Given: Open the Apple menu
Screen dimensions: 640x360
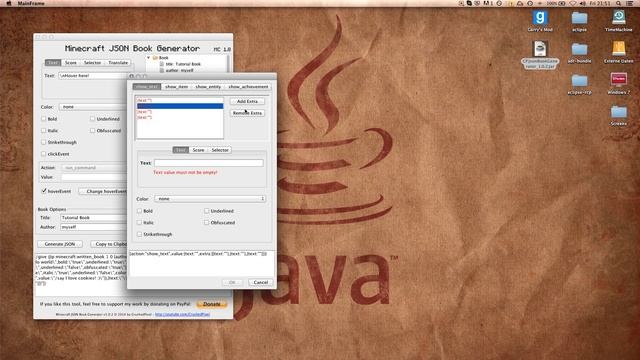Looking at the screenshot, I should coord(9,3).
